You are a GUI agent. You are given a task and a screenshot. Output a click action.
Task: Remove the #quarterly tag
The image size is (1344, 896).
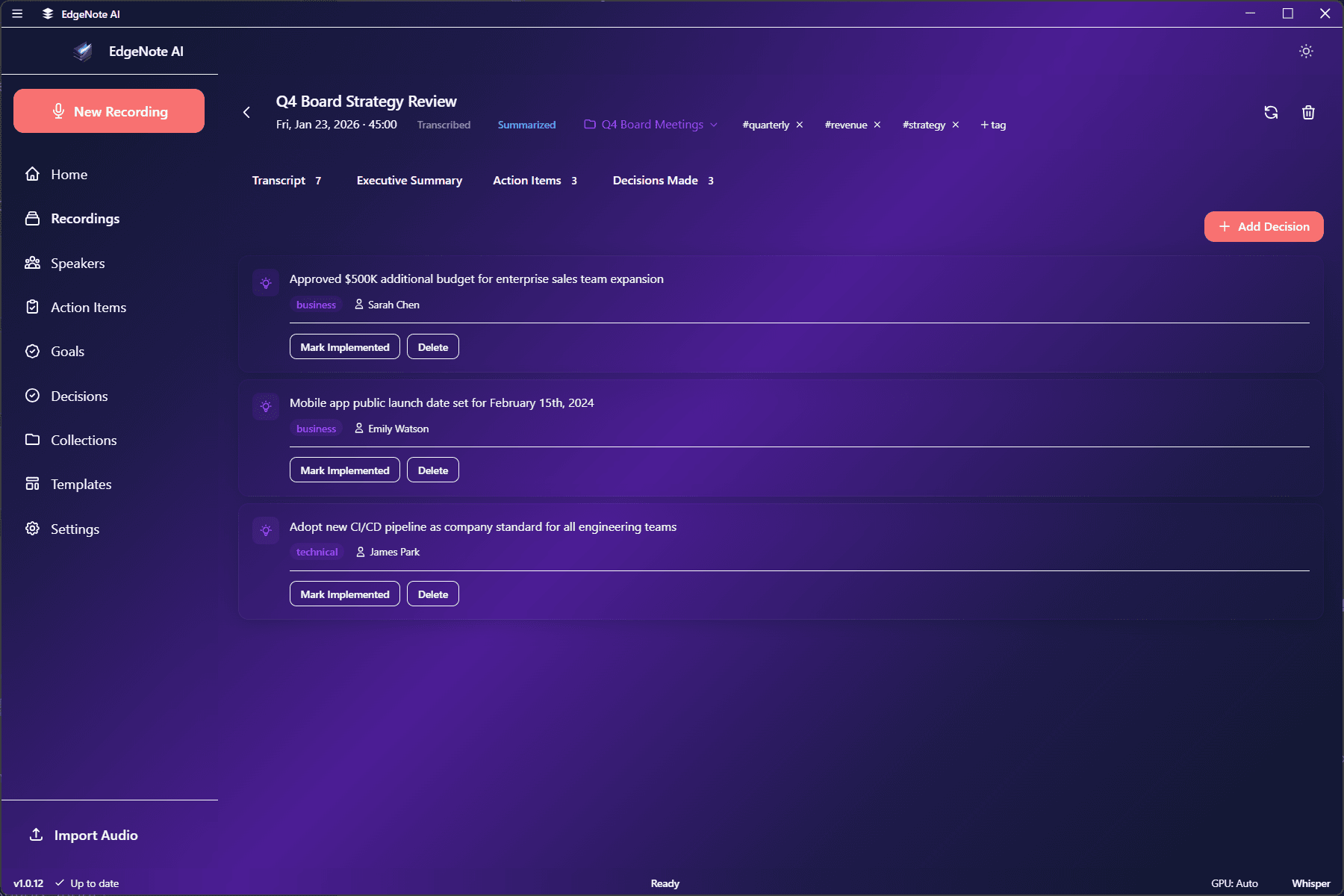pos(800,125)
